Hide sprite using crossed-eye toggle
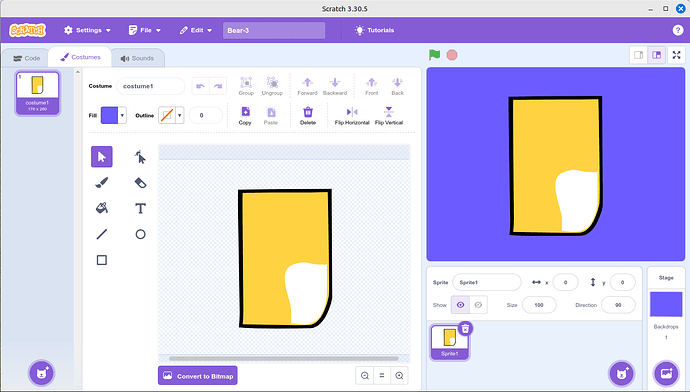The height and width of the screenshot is (392, 690). tap(478, 305)
